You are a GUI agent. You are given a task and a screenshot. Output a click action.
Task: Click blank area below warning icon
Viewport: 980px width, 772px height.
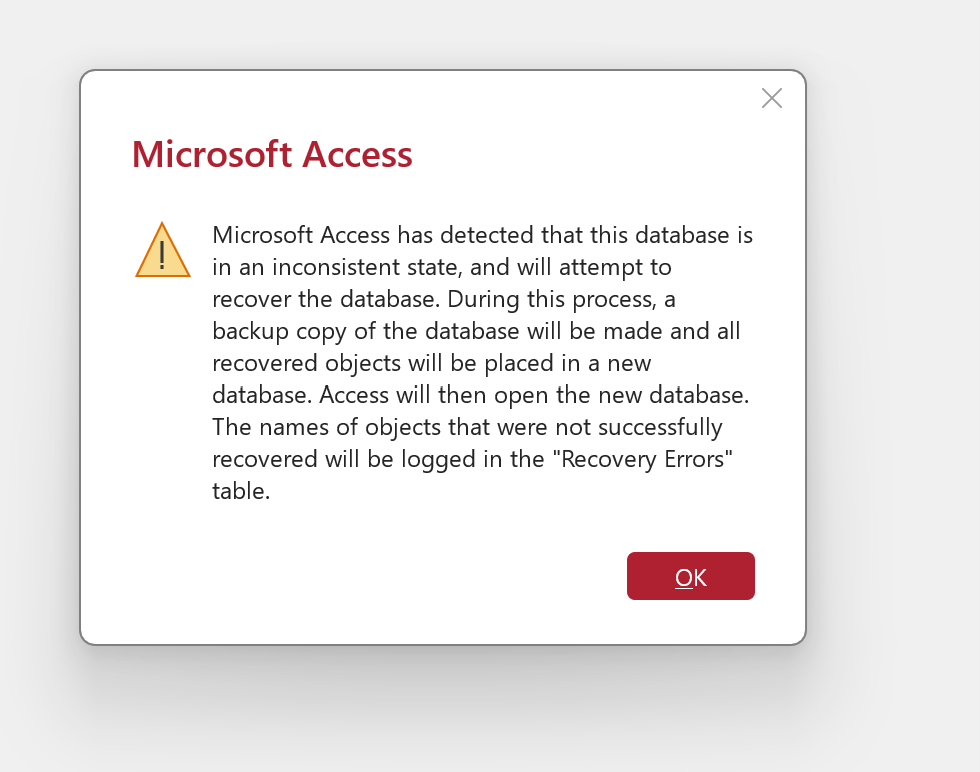tap(163, 400)
